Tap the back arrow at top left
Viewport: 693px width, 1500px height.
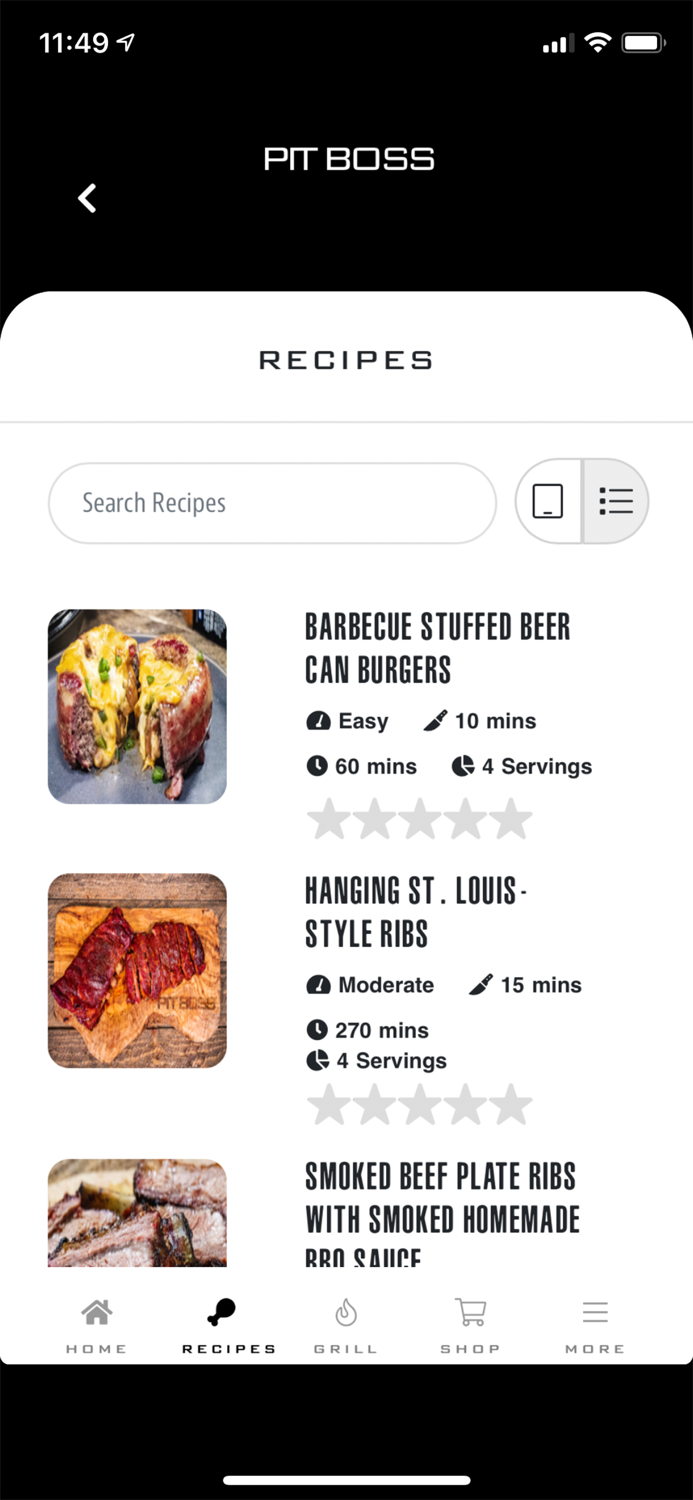coord(87,198)
